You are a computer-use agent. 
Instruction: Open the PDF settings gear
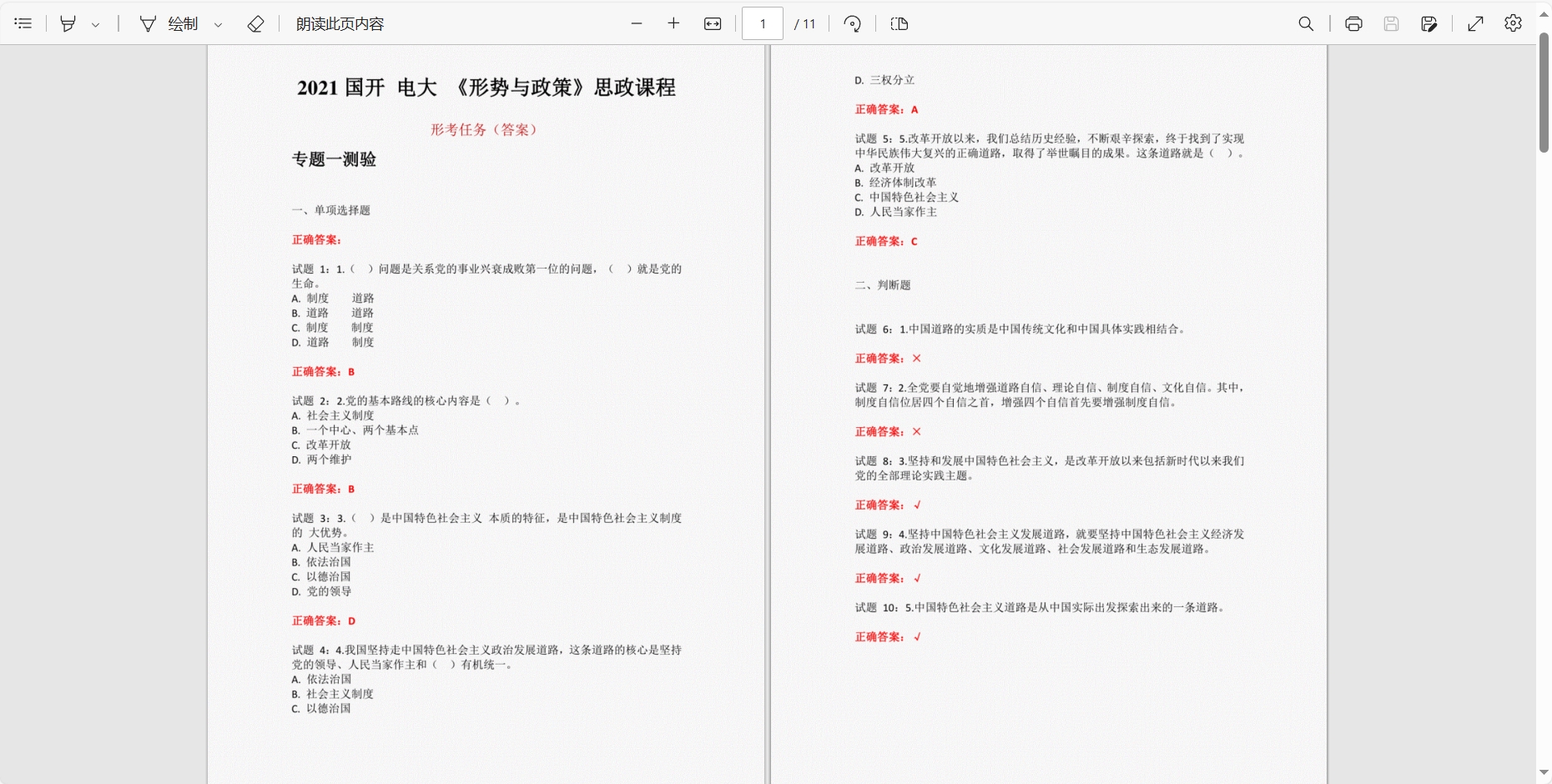tap(1514, 23)
